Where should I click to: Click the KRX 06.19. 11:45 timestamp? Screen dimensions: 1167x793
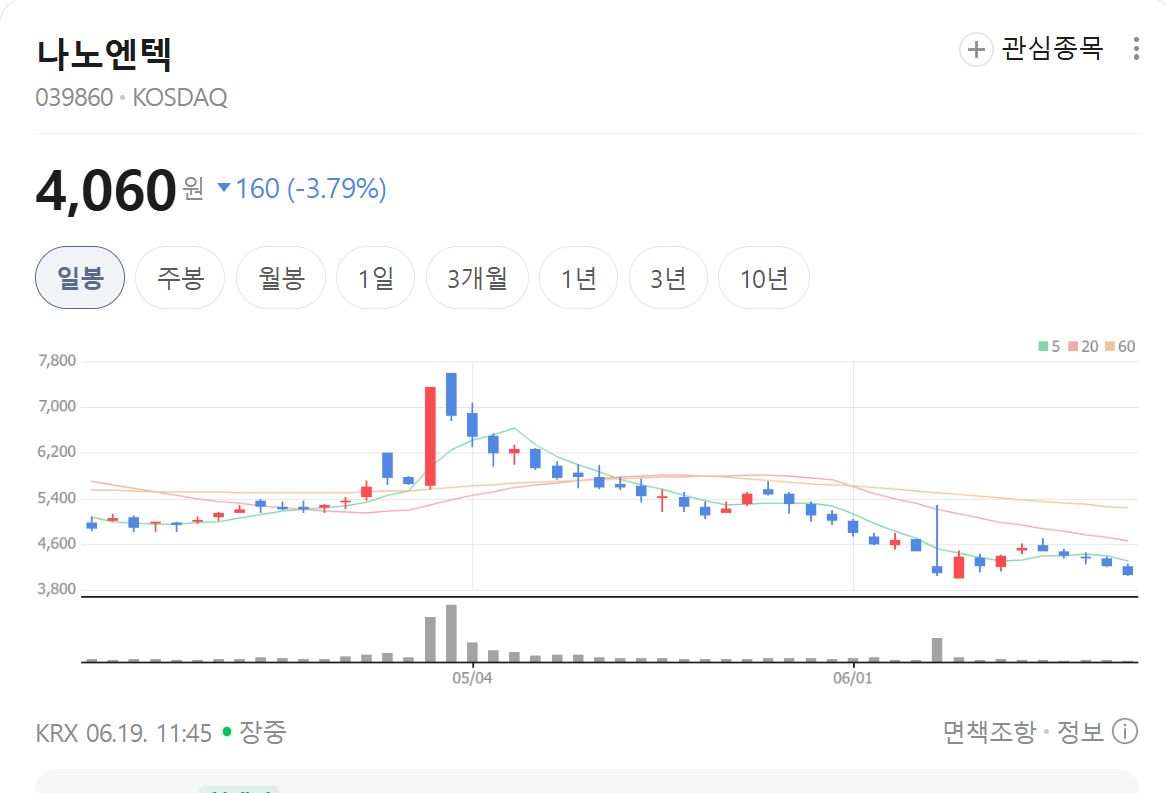point(124,733)
